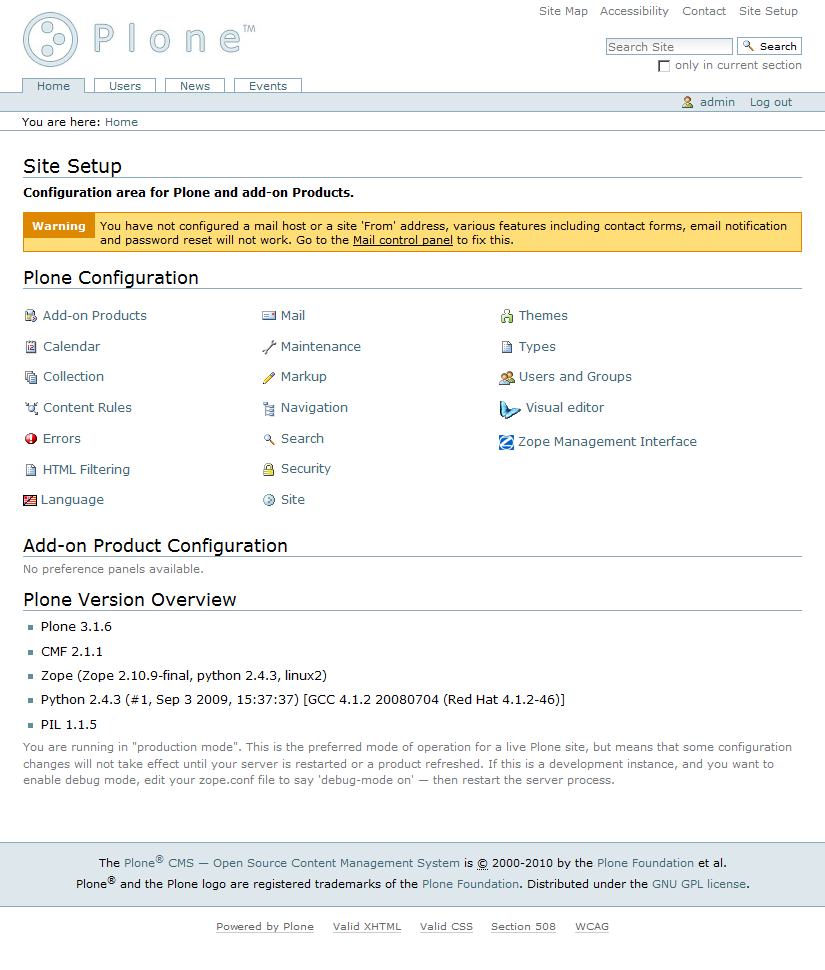Image resolution: width=825 pixels, height=970 pixels.
Task: Open Site Setup link in header
Action: [x=768, y=11]
